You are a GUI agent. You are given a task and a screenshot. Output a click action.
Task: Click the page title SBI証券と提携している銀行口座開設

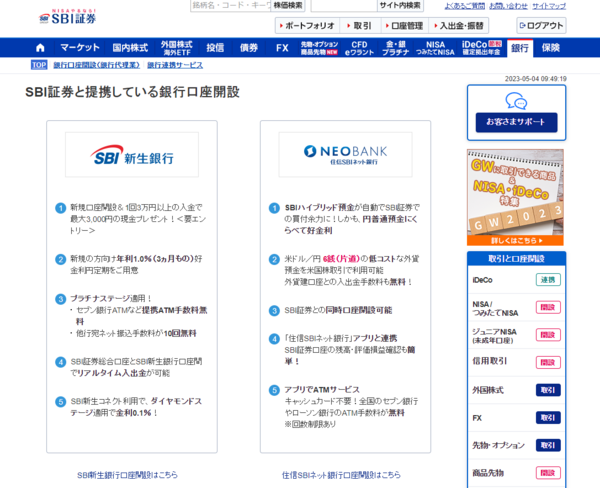[x=132, y=92]
